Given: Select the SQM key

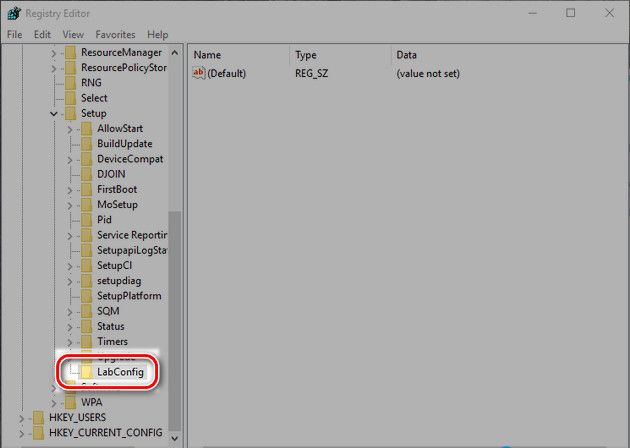Looking at the screenshot, I should point(108,311).
